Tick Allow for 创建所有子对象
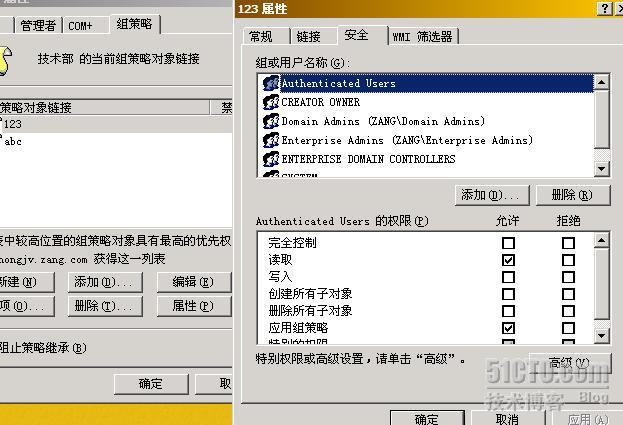This screenshot has height=425, width=623. [508, 294]
